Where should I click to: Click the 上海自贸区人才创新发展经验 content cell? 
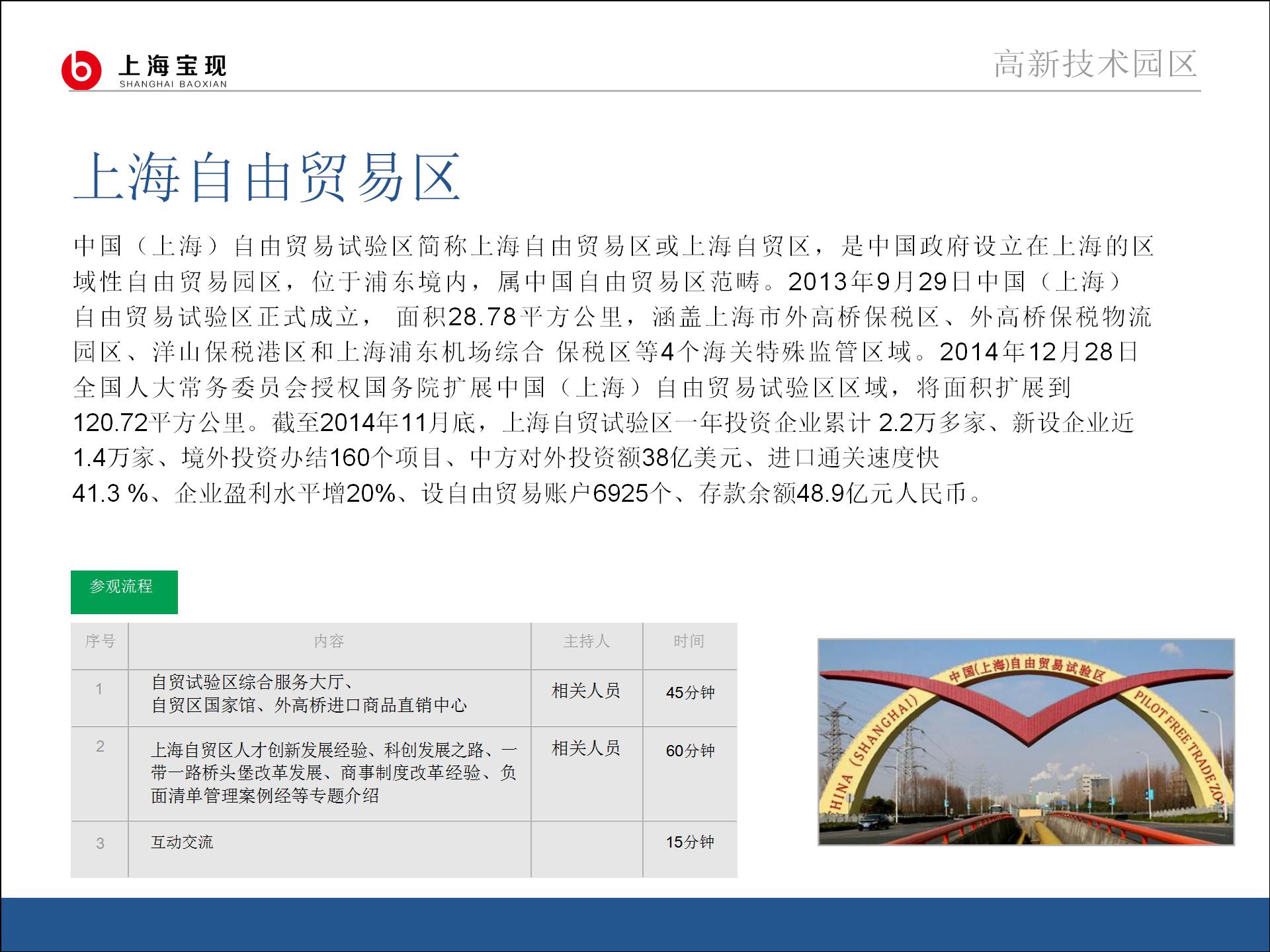coord(329,774)
